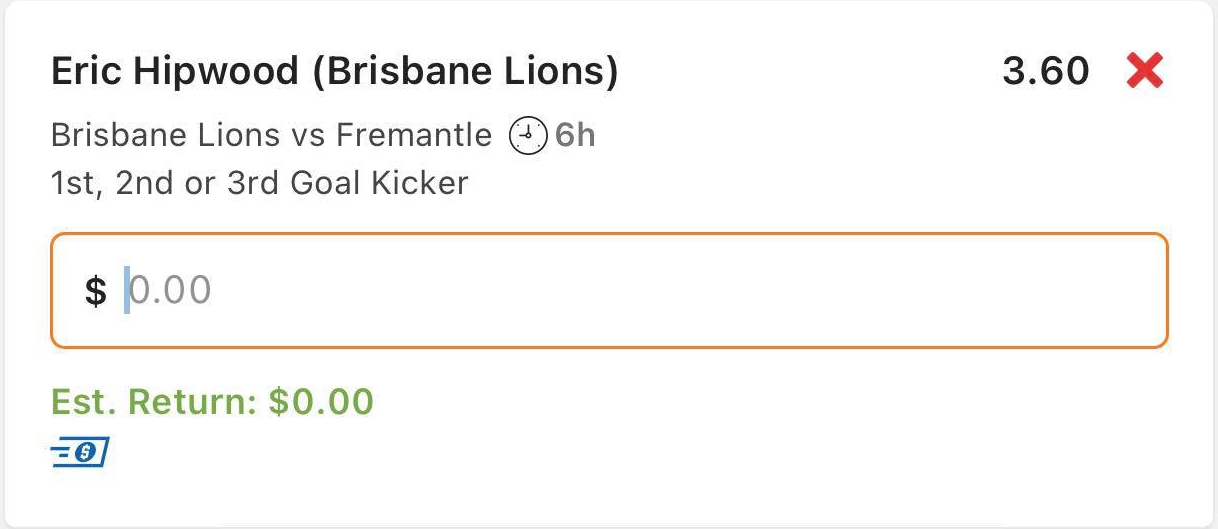Click the word Fremantle in match line

click(414, 135)
